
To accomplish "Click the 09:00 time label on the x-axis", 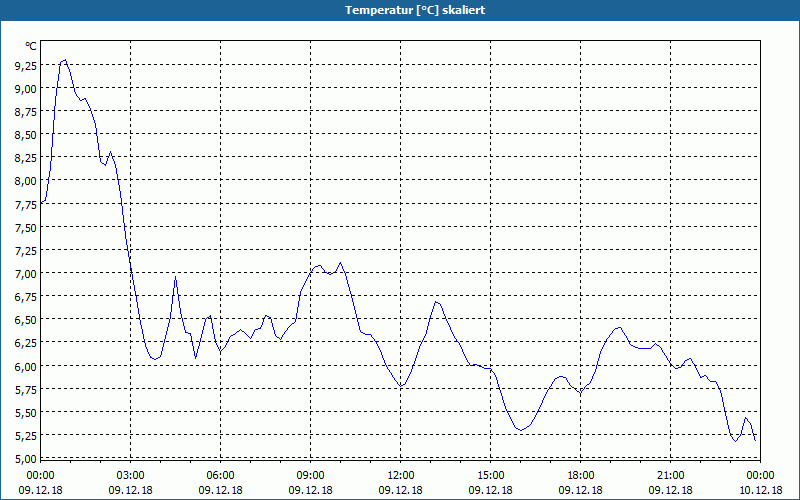I will pos(311,476).
